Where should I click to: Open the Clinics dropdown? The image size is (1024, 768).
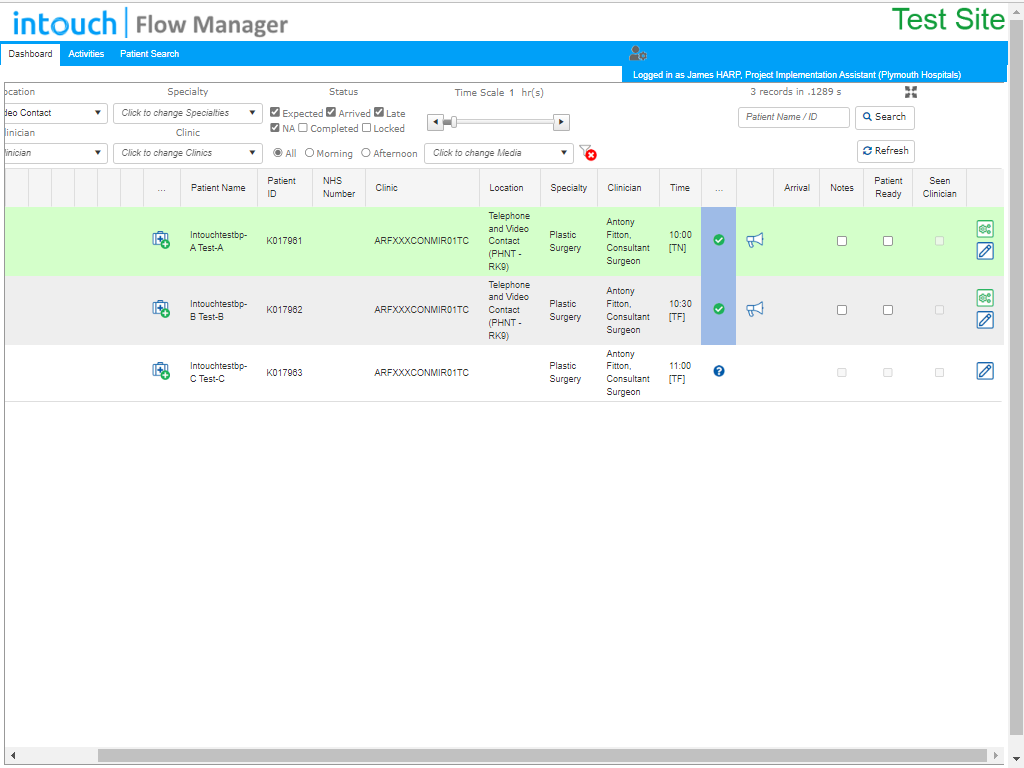187,153
